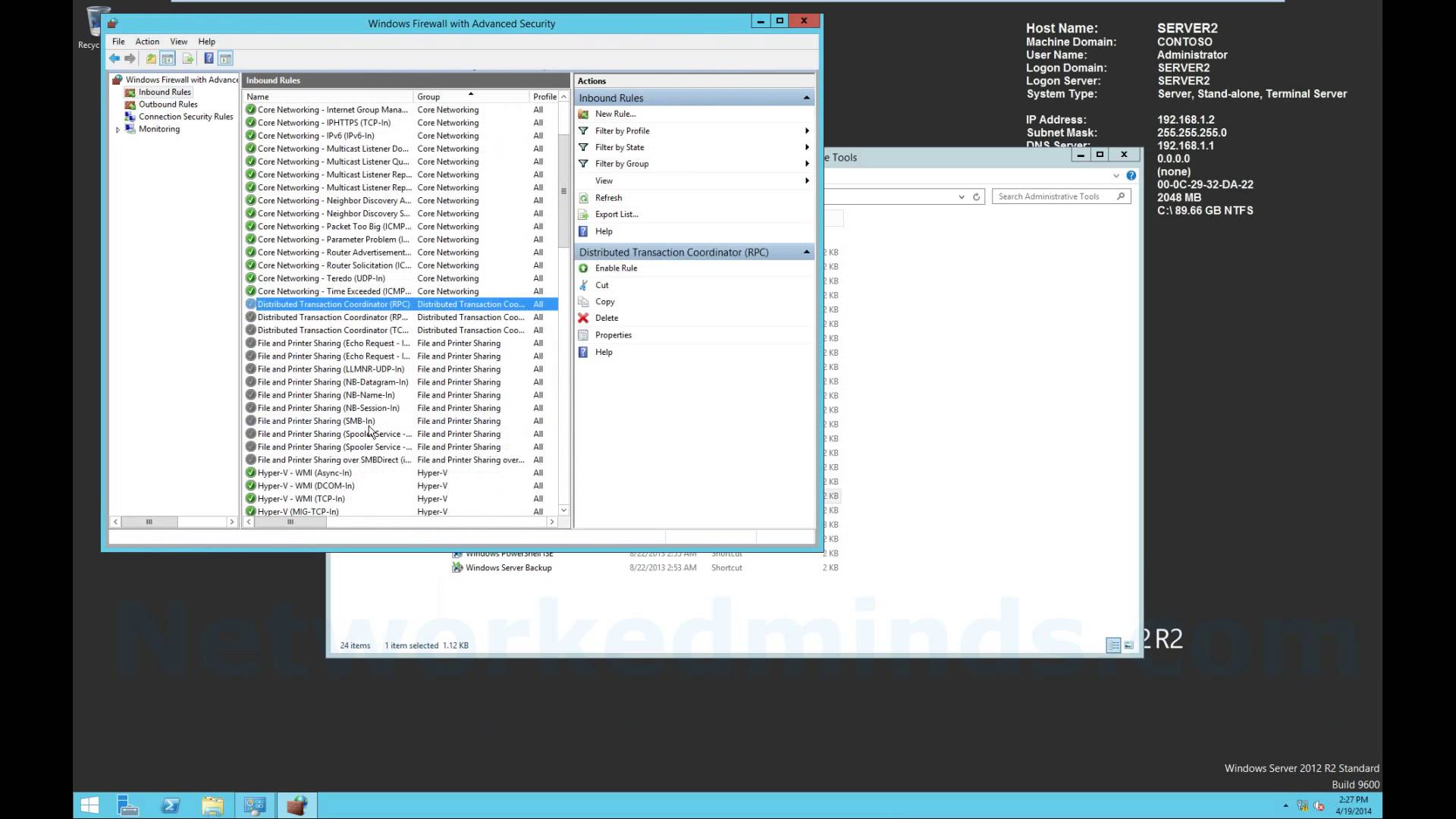Expand the Monitoring tree node
The image size is (1456, 819).
(118, 130)
